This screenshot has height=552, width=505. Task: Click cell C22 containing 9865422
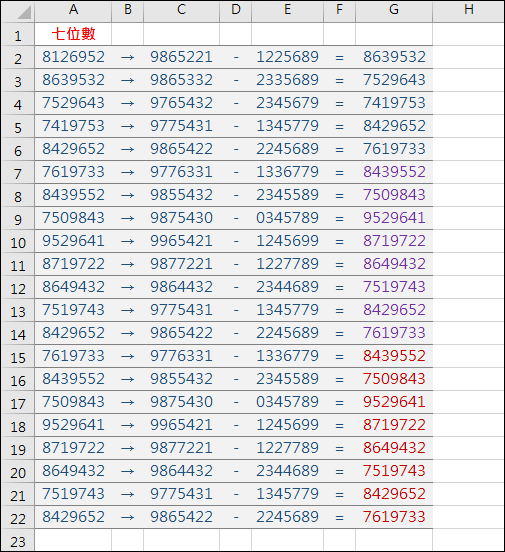click(x=181, y=517)
